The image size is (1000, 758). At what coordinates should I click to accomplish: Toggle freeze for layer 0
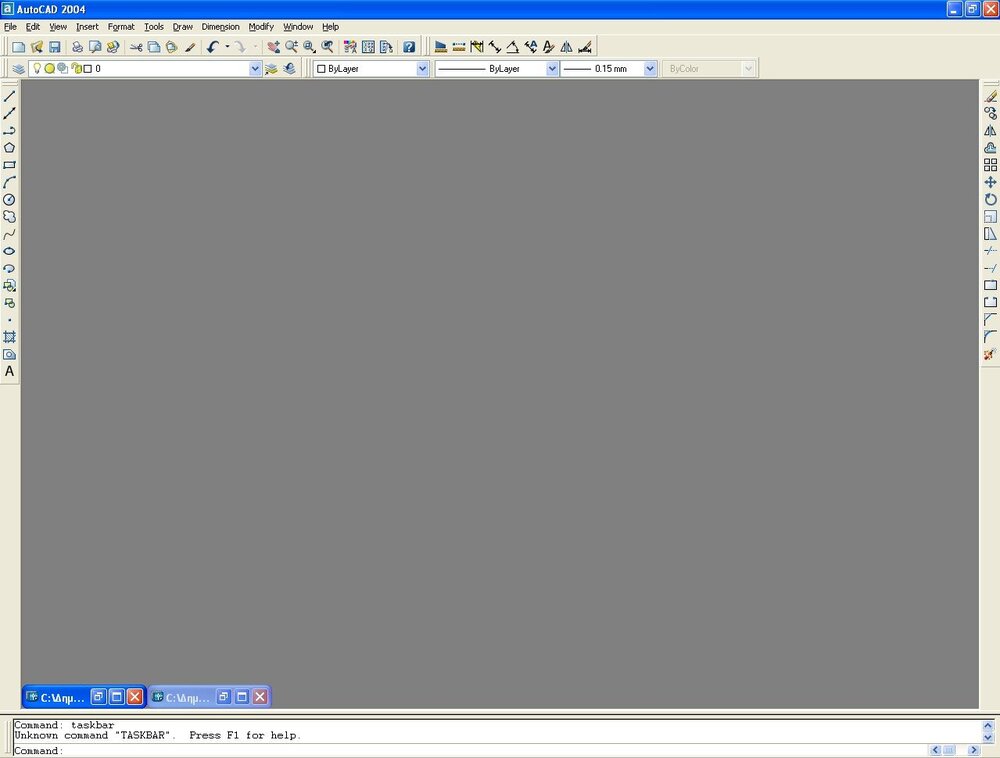click(x=51, y=68)
